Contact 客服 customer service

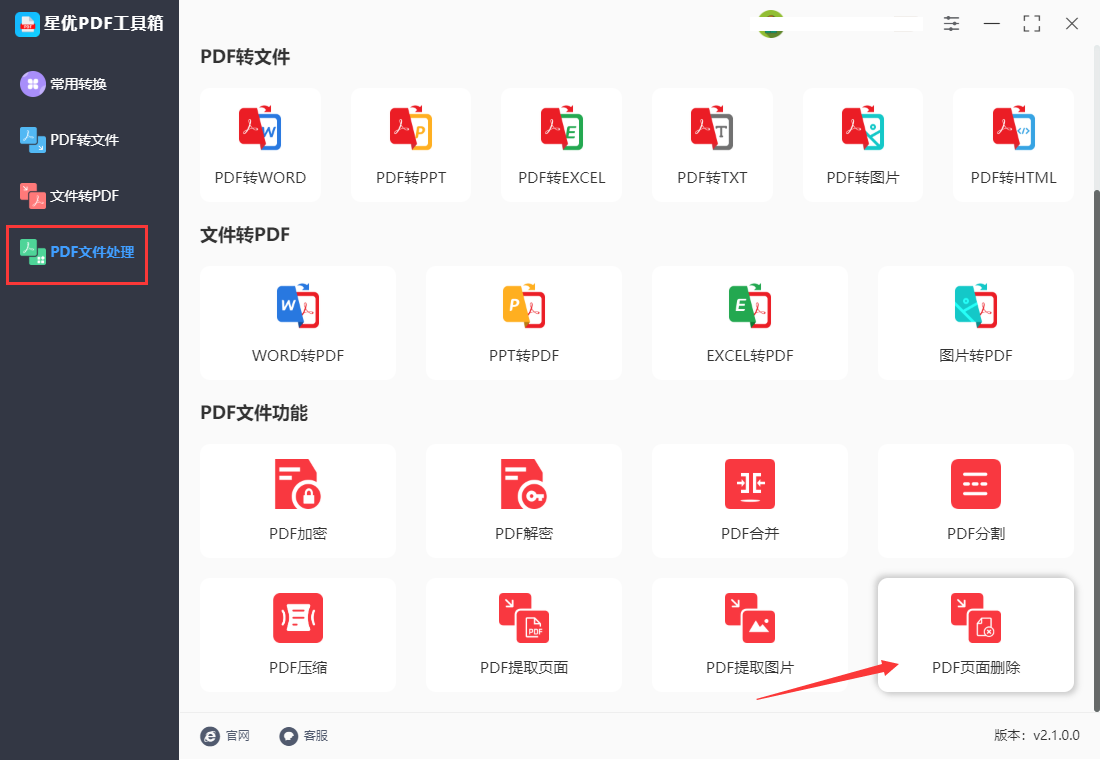[x=304, y=735]
